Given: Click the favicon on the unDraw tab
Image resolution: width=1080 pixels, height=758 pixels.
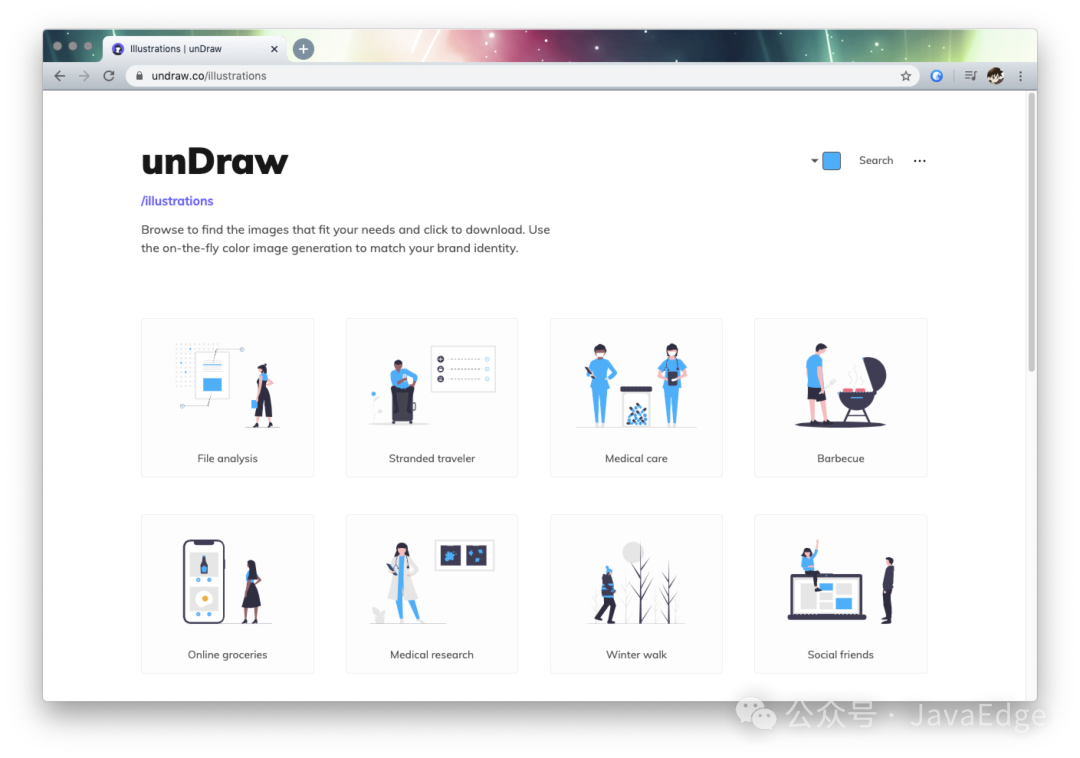Looking at the screenshot, I should [118, 49].
